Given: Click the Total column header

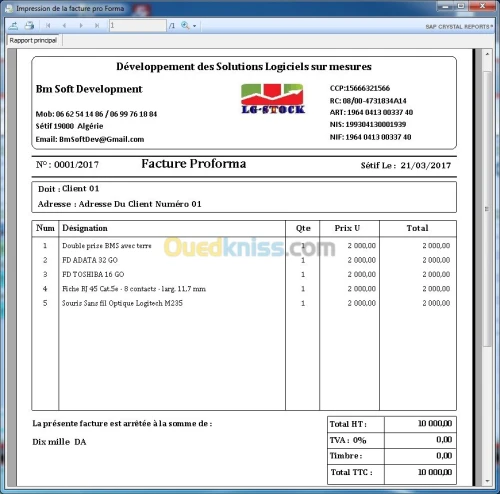Looking at the screenshot, I should tap(417, 228).
